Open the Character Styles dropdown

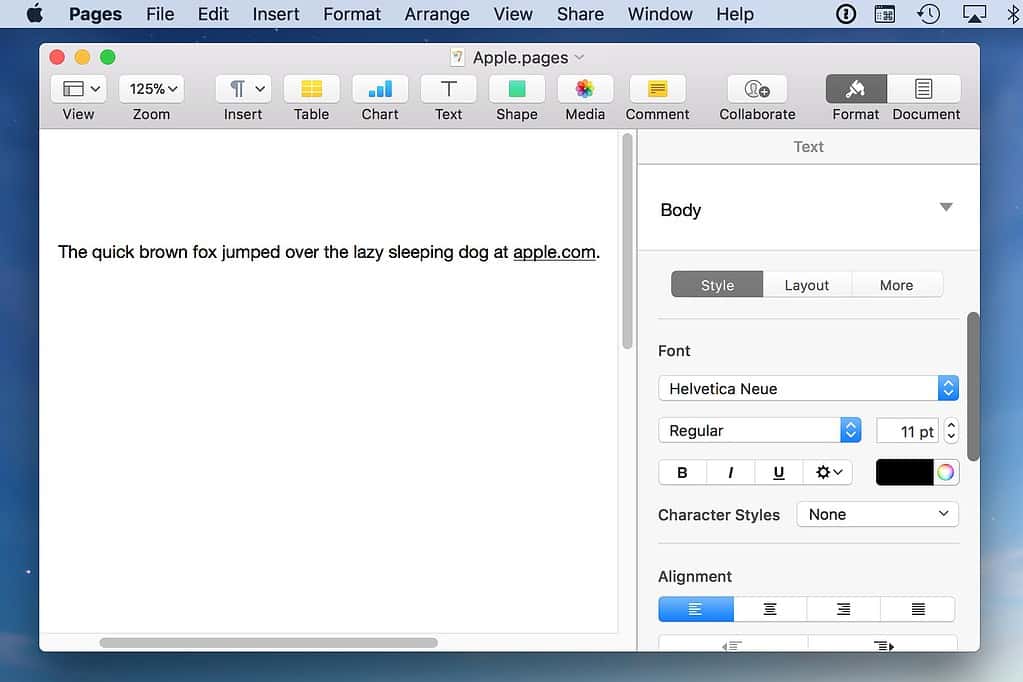coord(877,514)
